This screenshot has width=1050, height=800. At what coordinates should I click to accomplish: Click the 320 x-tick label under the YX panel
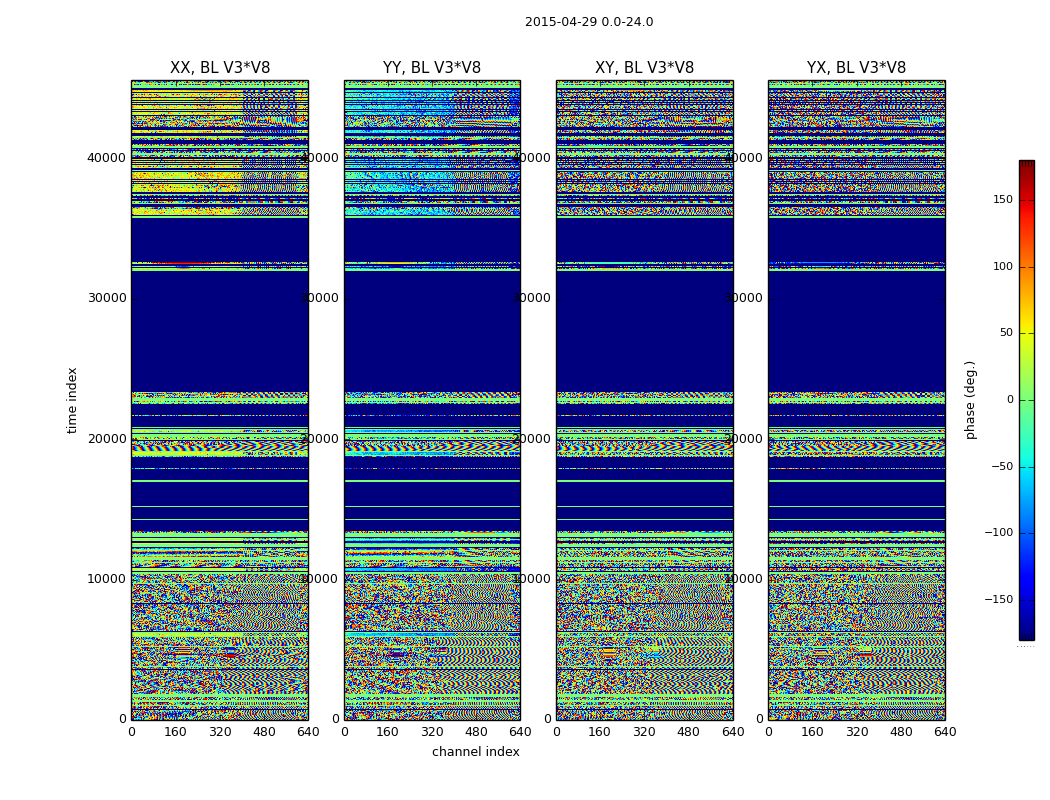click(857, 732)
